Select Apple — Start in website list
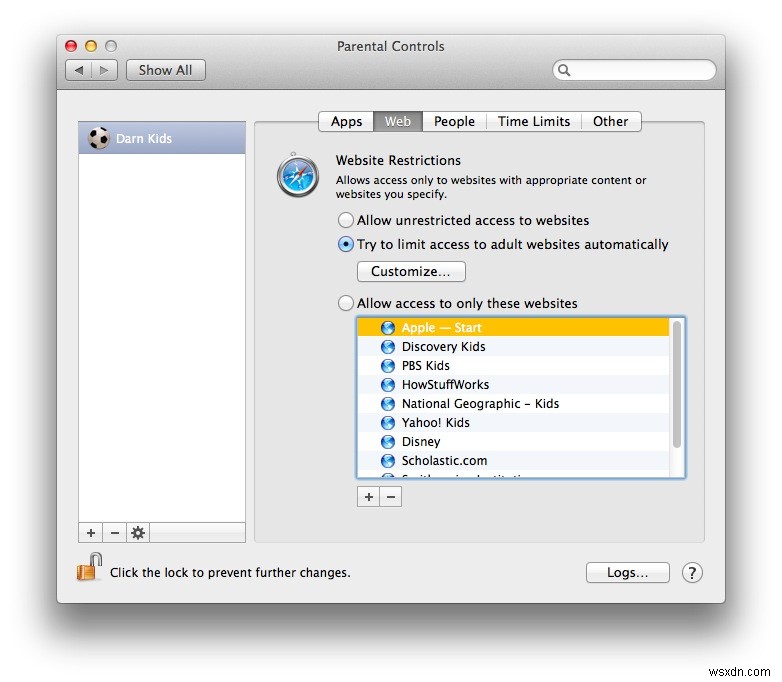Screen dimensions: 782x682 [513, 327]
